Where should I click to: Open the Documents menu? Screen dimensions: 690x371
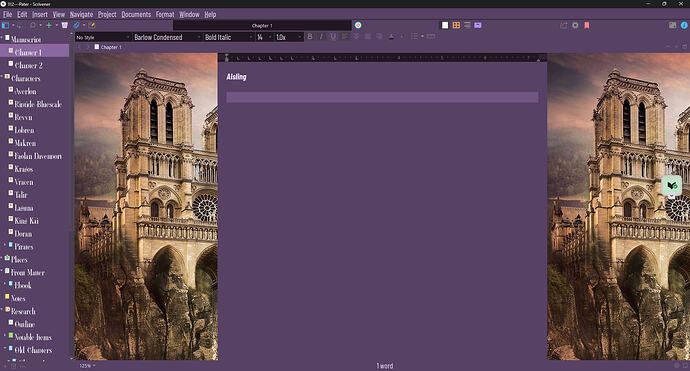(x=136, y=15)
